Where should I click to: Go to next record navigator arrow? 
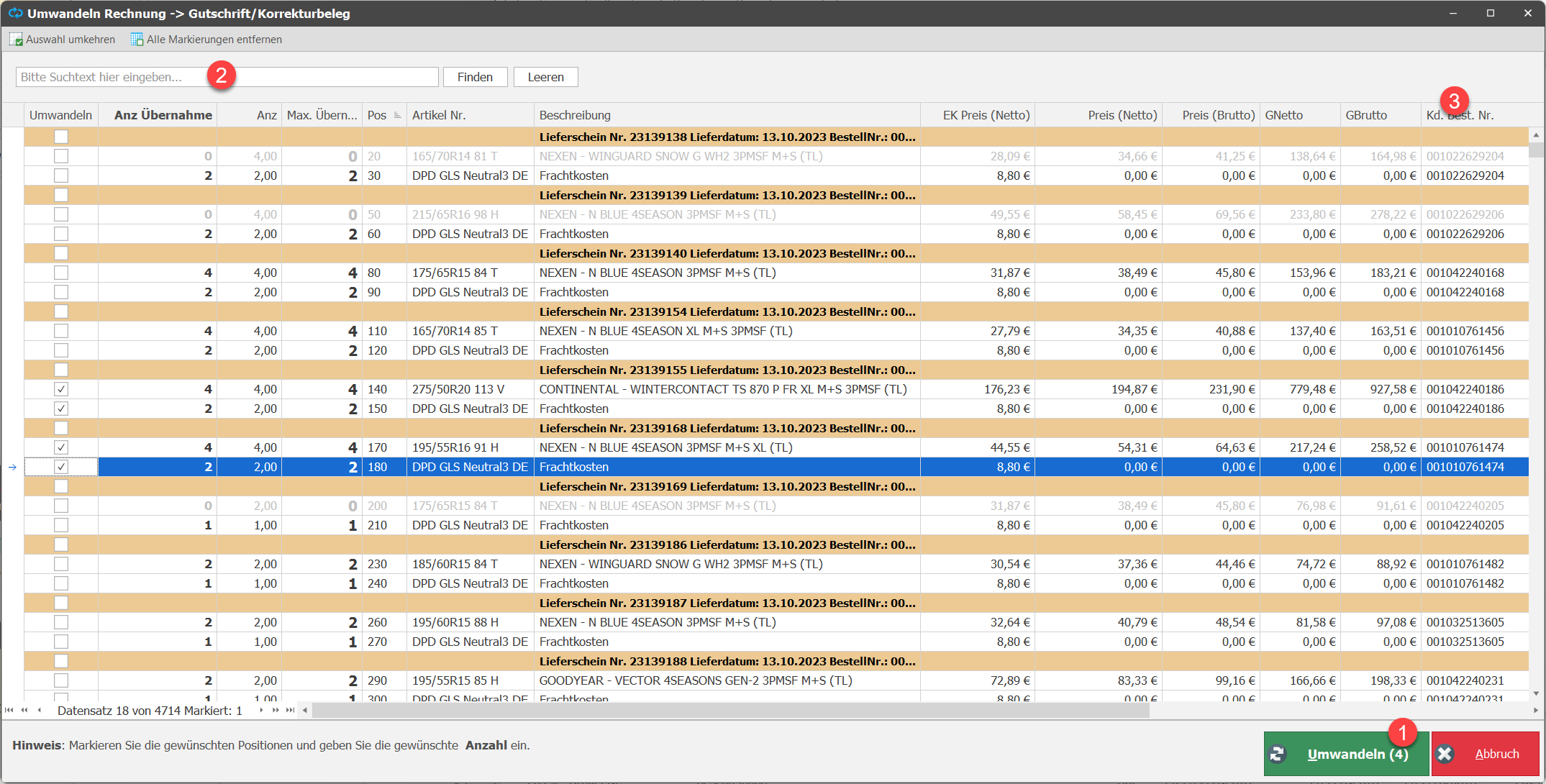(x=261, y=711)
